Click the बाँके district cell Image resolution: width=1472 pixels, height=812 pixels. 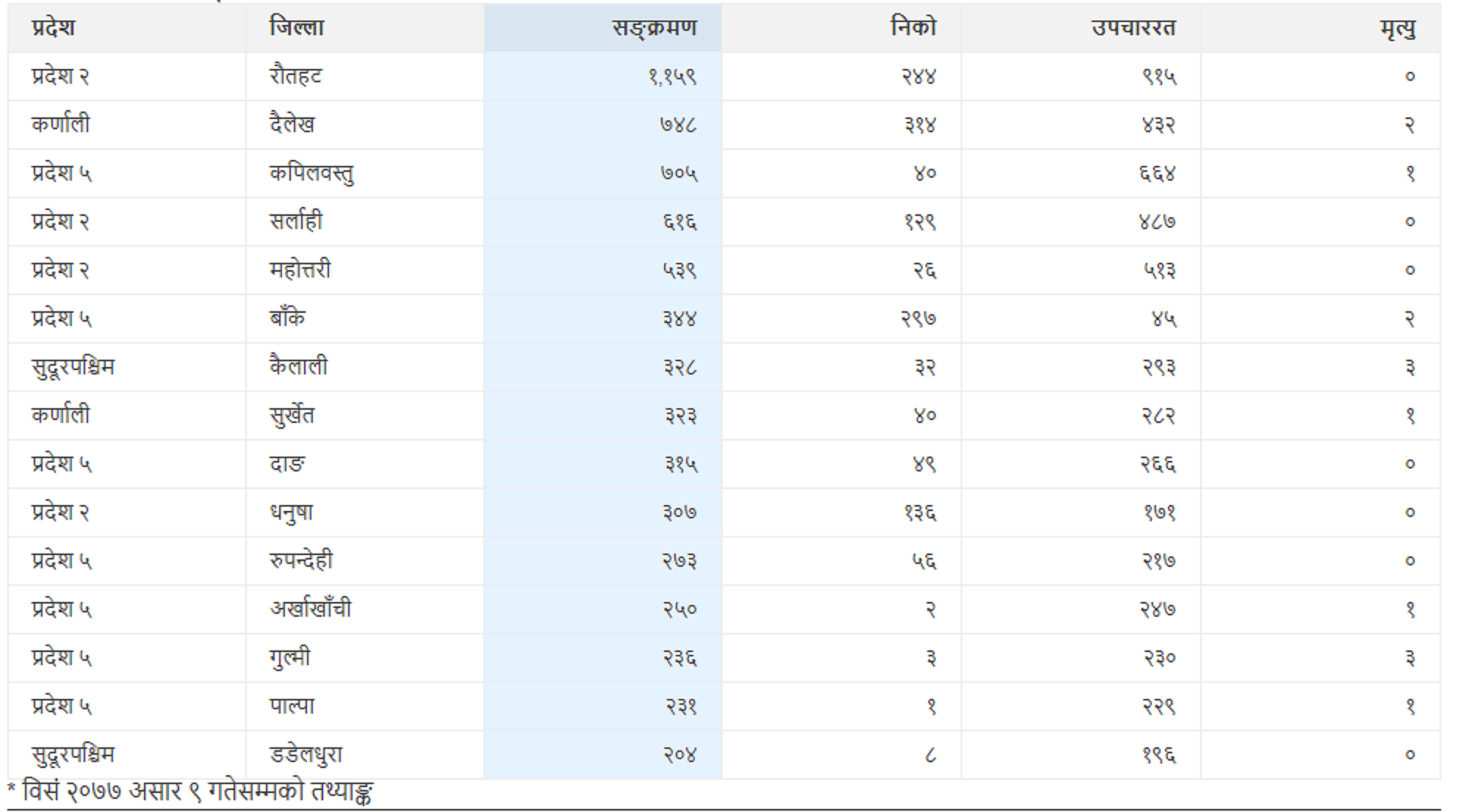coord(365,319)
